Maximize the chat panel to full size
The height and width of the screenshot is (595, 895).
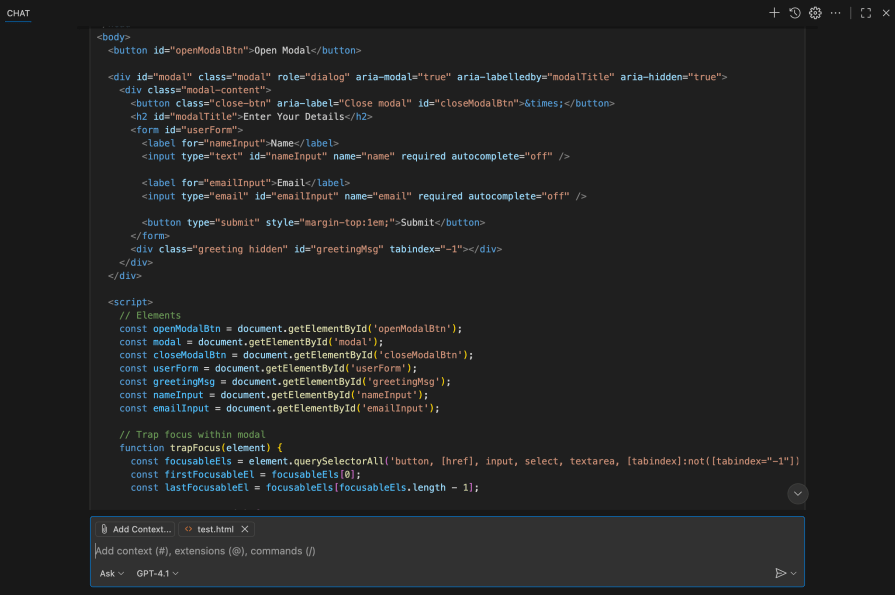(866, 13)
